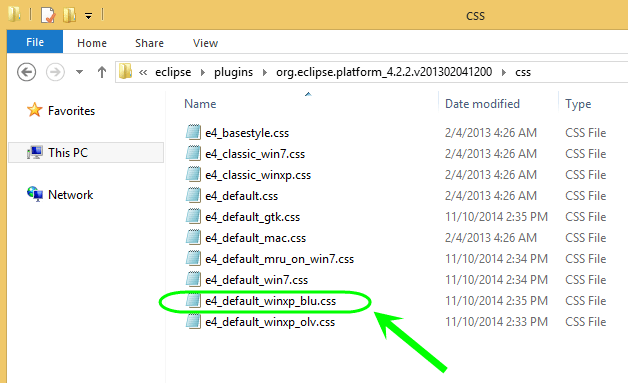Open the File menu

click(x=35, y=42)
